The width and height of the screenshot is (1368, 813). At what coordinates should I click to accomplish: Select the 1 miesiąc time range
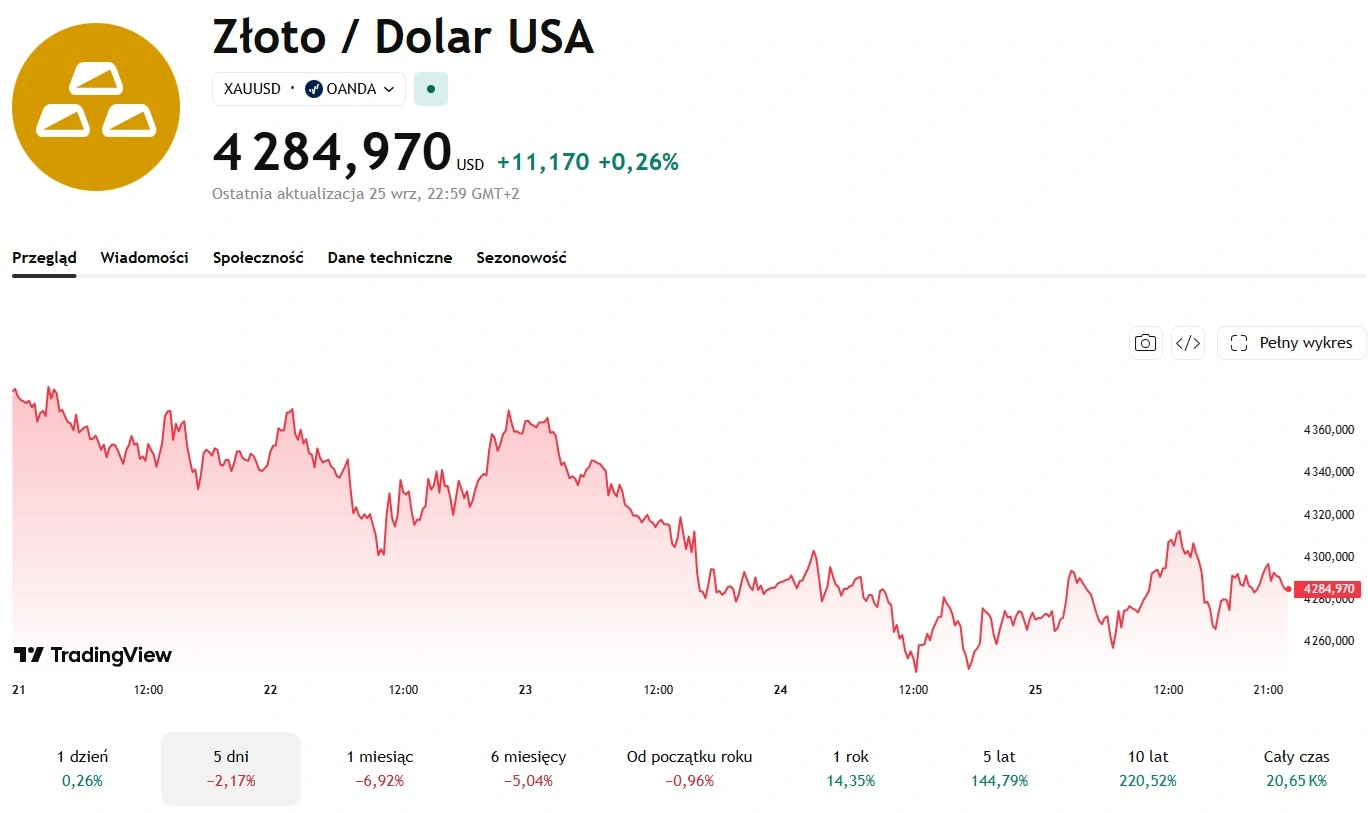coord(380,768)
